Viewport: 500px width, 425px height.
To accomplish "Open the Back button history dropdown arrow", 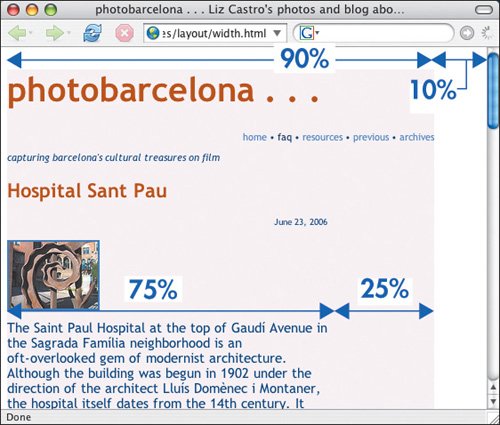I will pos(31,33).
